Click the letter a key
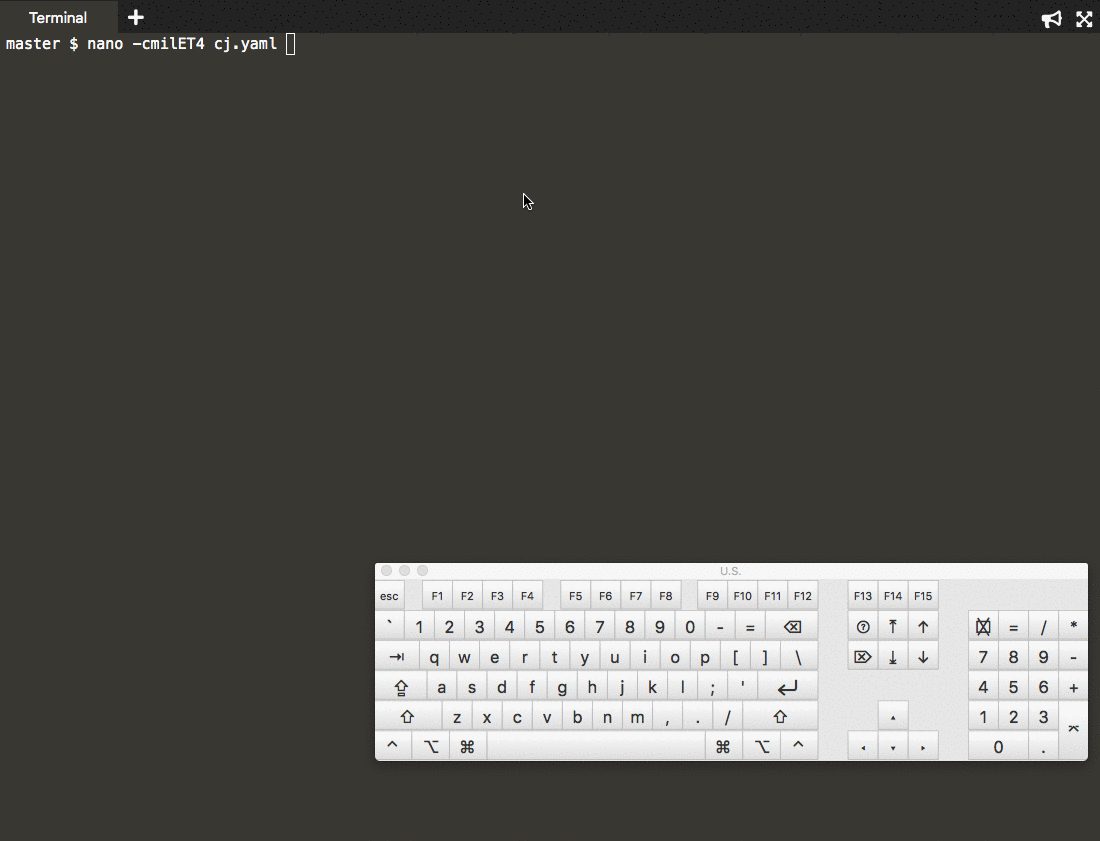1100x841 pixels. coord(441,687)
